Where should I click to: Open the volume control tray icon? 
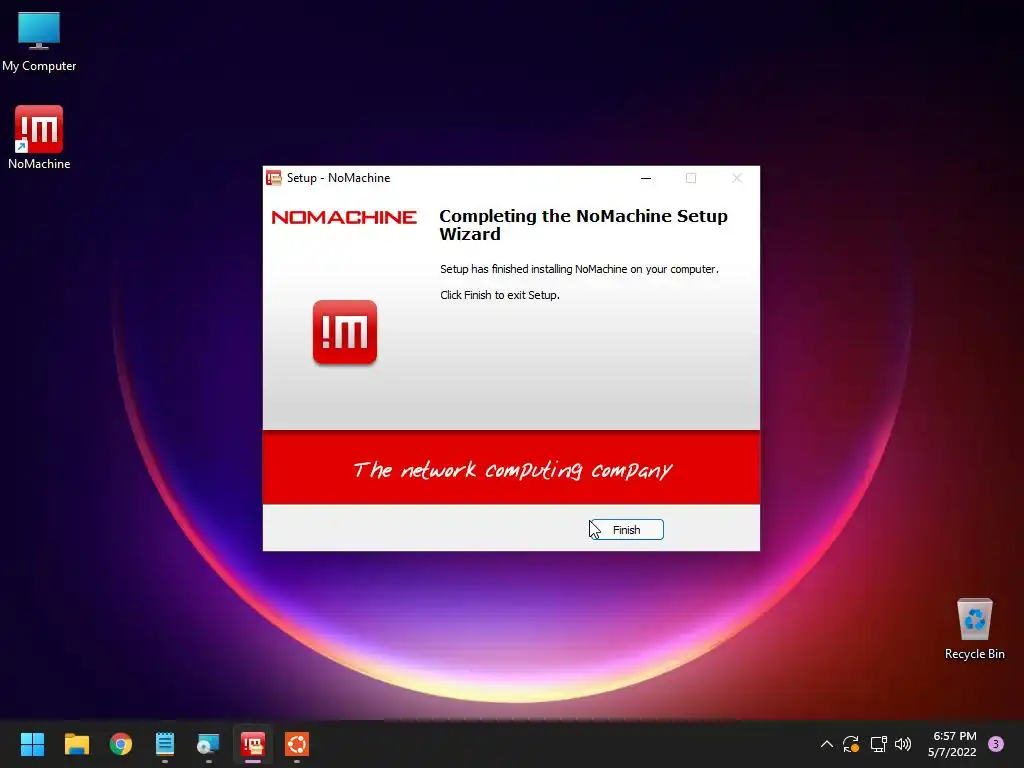click(903, 744)
